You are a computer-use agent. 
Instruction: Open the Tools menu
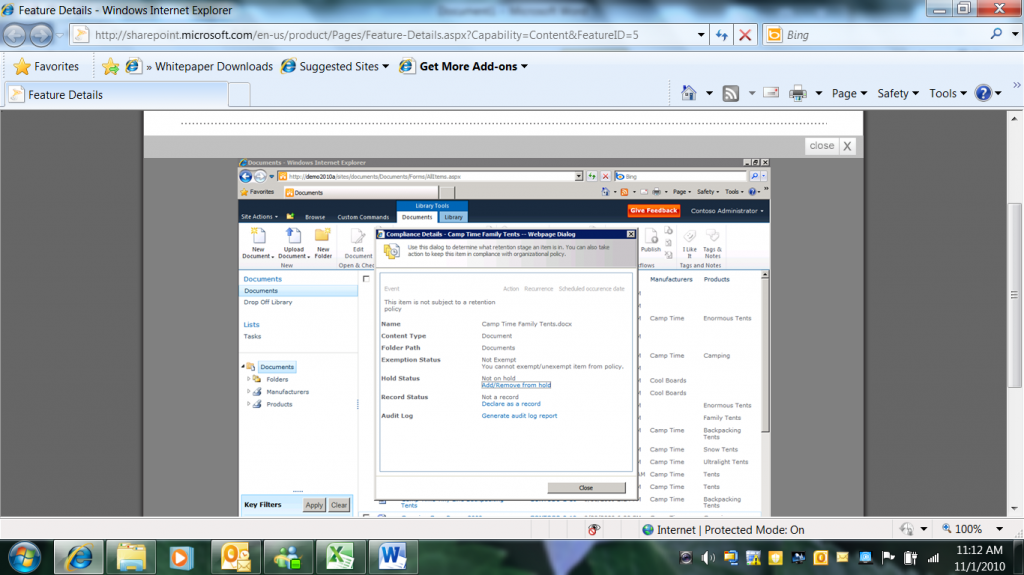[948, 93]
